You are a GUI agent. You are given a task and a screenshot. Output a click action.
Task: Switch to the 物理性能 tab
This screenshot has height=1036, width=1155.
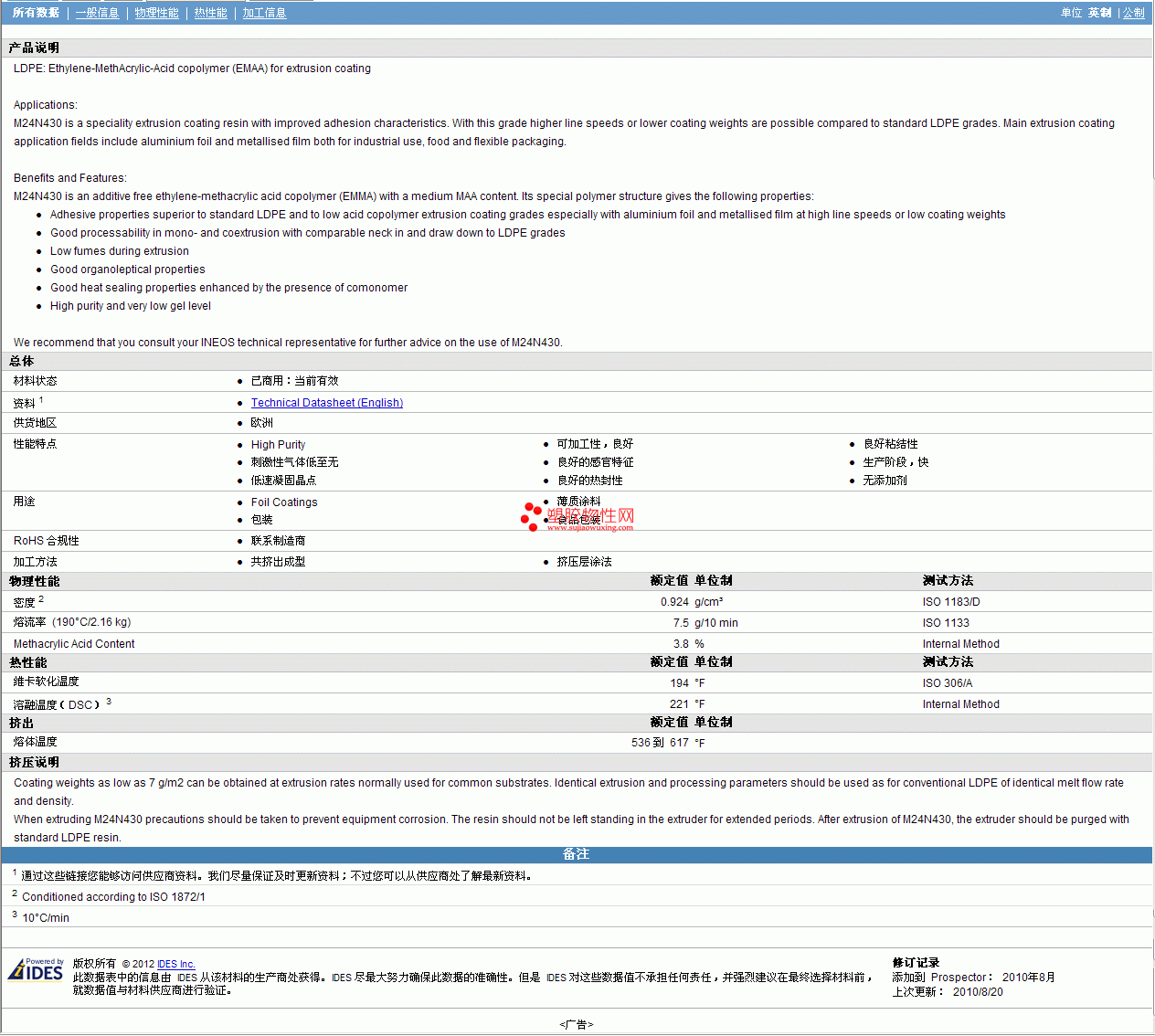pos(156,13)
